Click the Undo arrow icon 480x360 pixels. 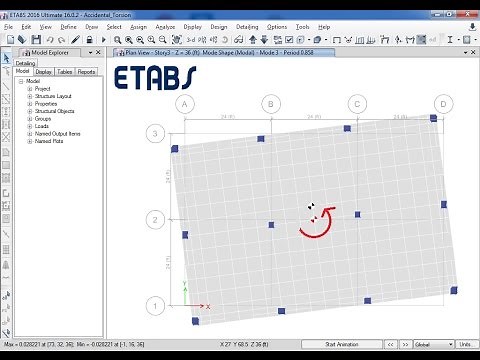(x=50, y=40)
